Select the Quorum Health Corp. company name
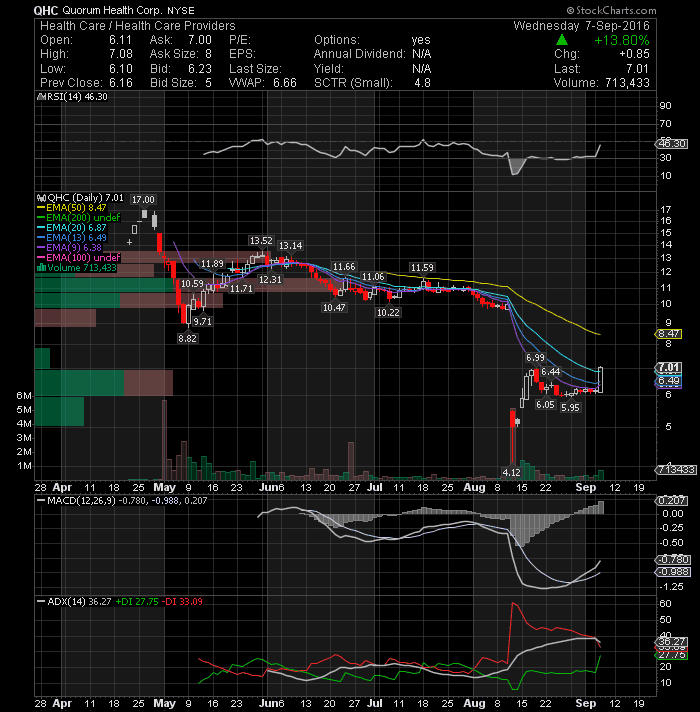The width and height of the screenshot is (700, 712). [x=112, y=10]
